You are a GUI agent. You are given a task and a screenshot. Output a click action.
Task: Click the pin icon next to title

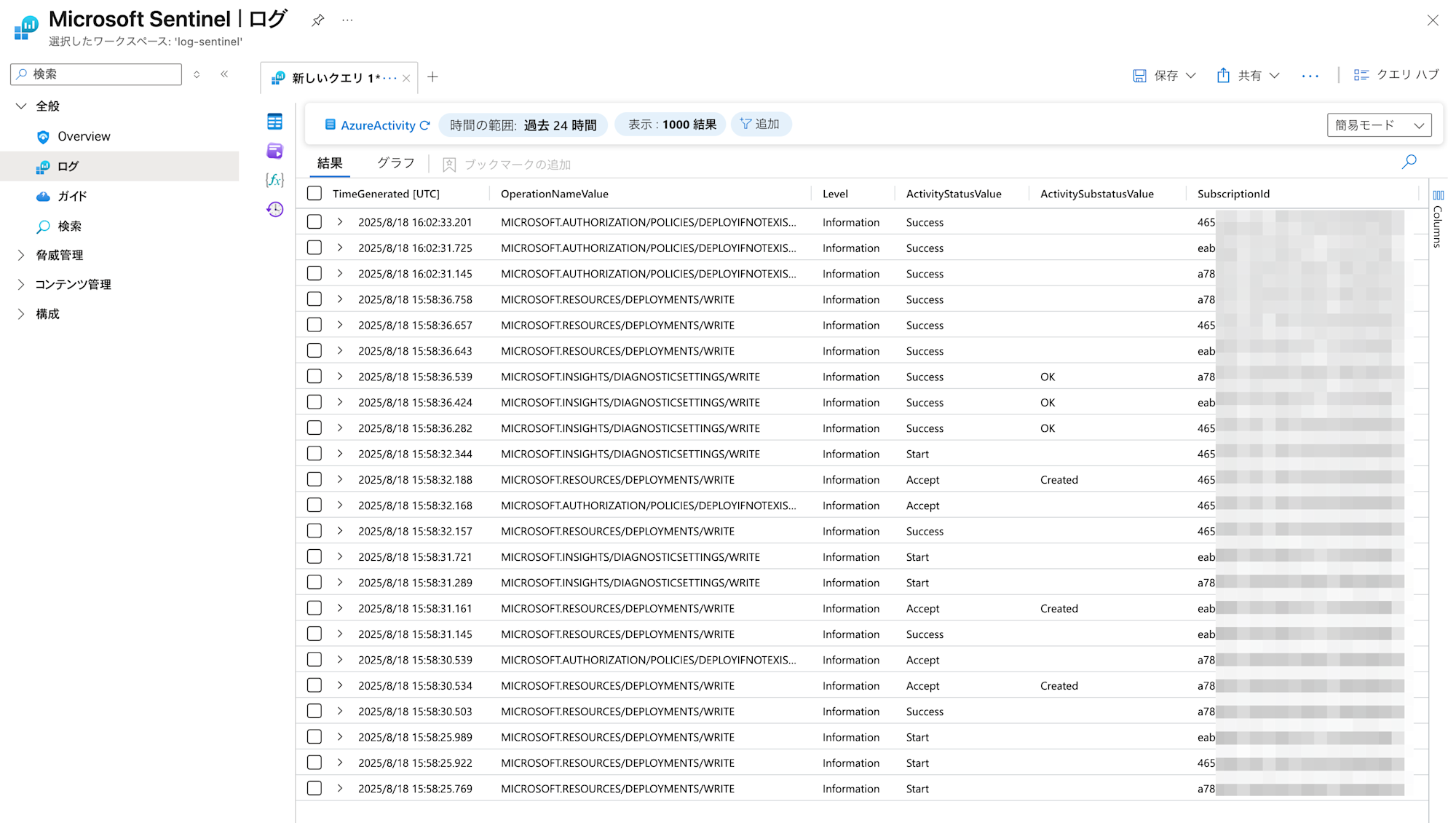[317, 20]
